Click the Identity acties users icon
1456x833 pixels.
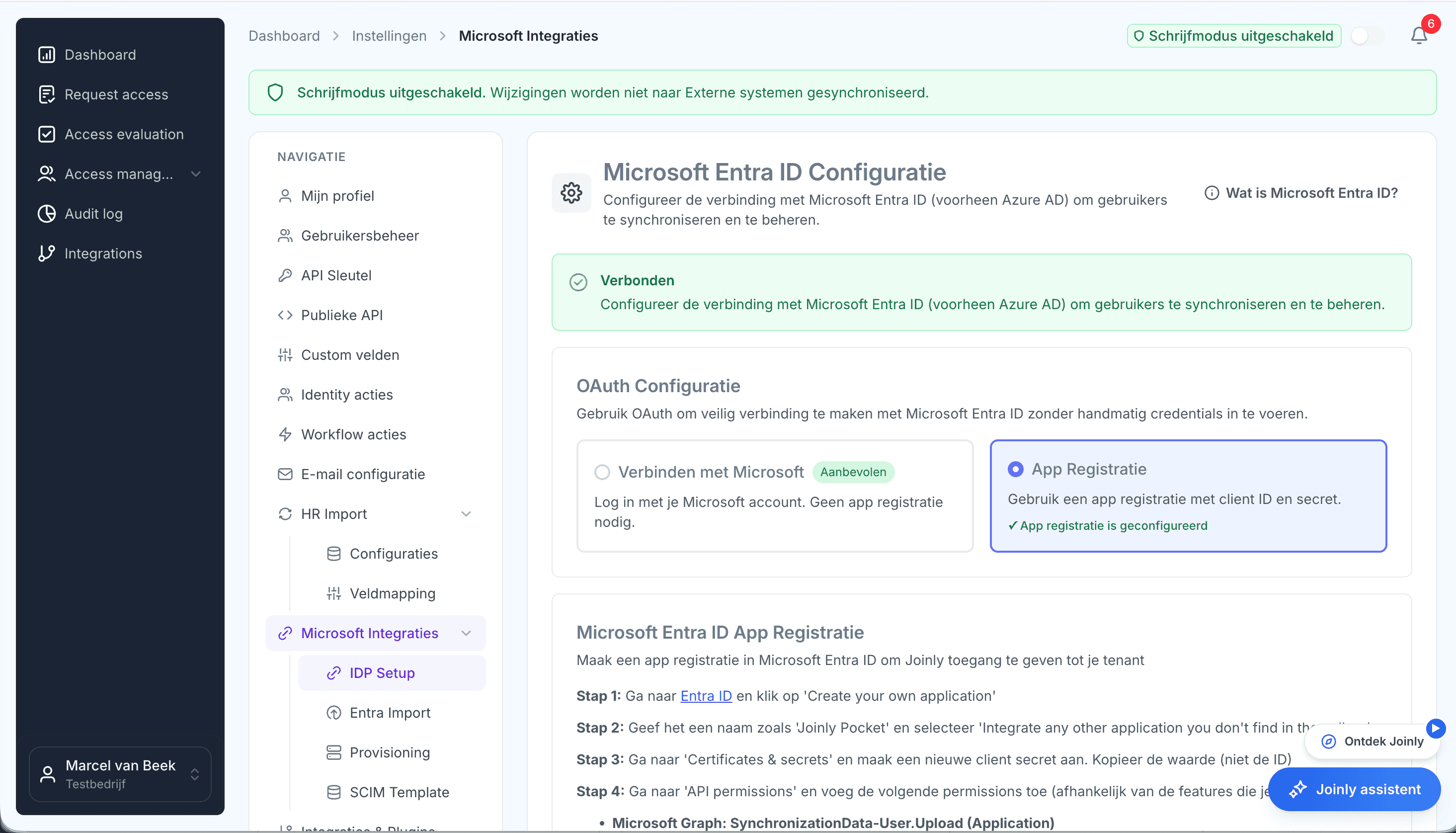[x=285, y=395]
